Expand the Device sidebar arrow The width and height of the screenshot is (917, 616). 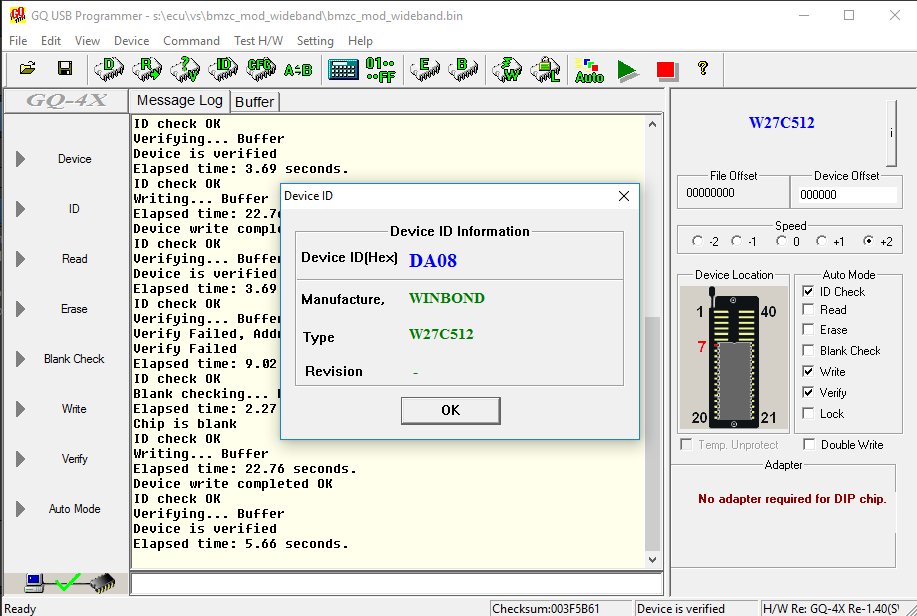point(20,159)
